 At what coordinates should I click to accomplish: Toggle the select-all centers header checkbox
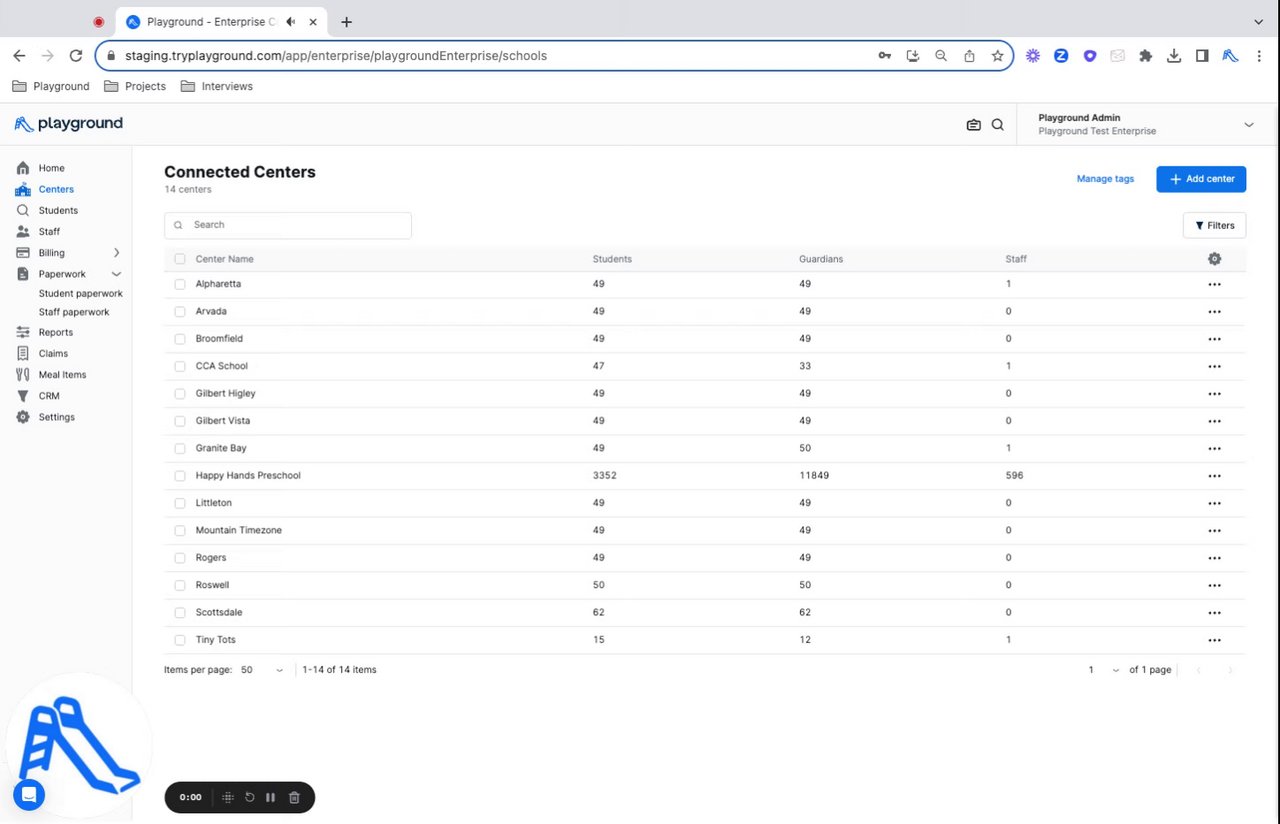coord(180,259)
